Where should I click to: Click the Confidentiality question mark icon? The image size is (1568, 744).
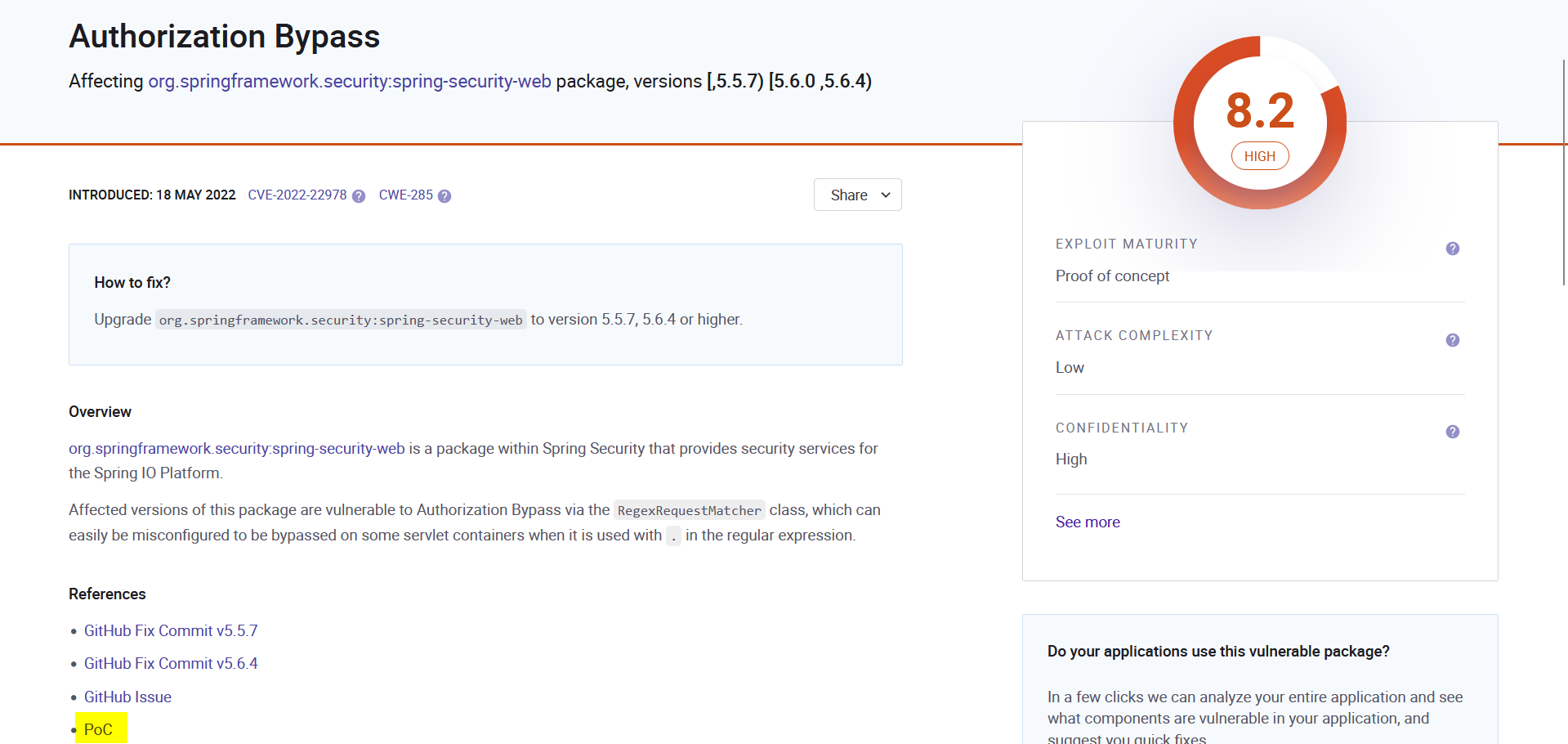1452,432
